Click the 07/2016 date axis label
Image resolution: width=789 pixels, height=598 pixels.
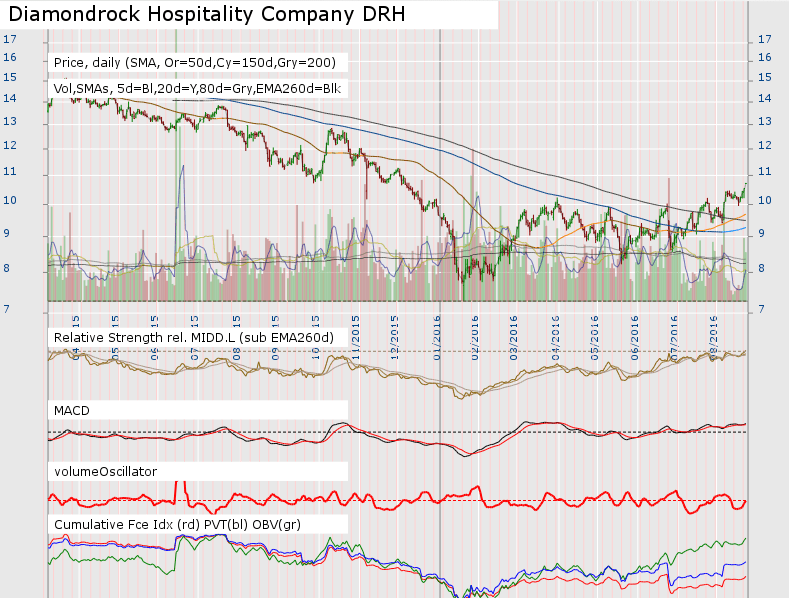pyautogui.click(x=674, y=338)
